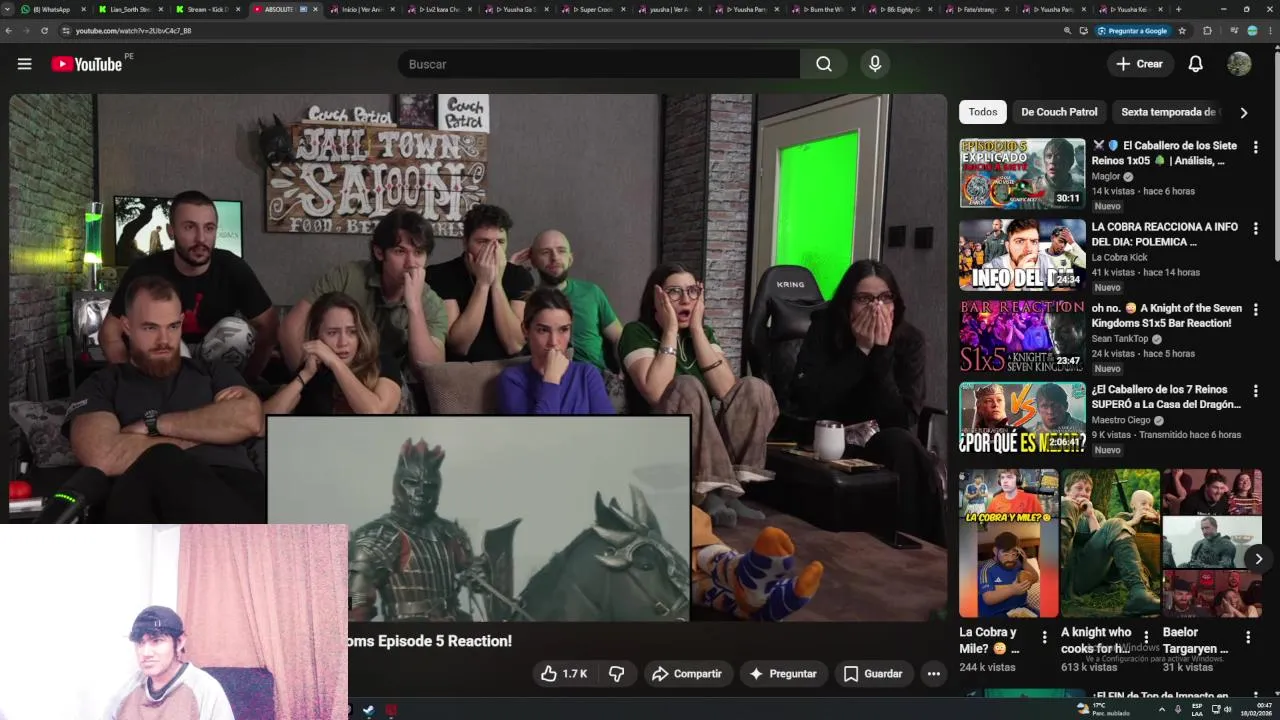The height and width of the screenshot is (720, 1280).
Task: Go back with the browser back arrow
Action: (9, 31)
